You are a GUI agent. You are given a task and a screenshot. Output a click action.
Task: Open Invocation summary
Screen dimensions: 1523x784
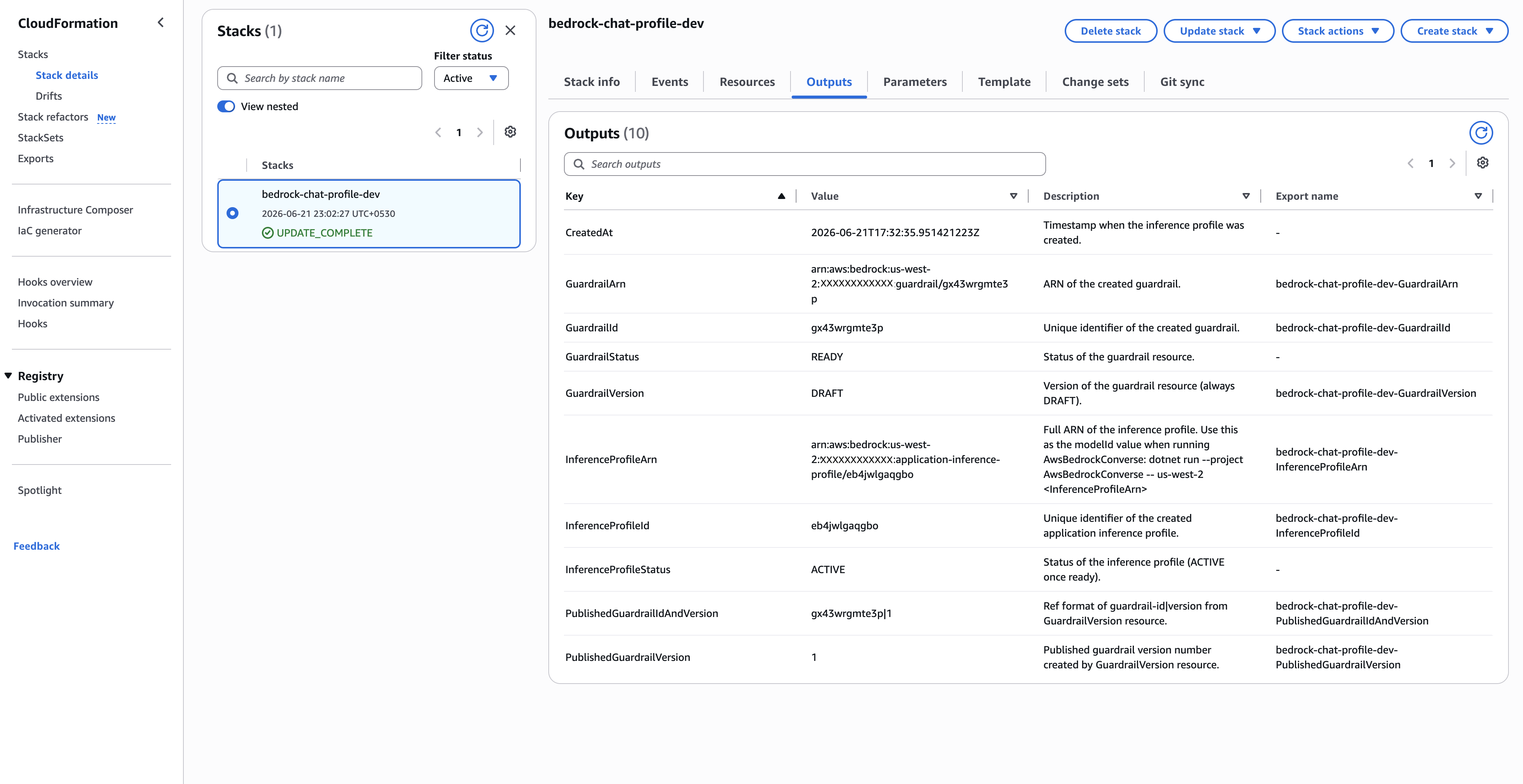pos(65,303)
